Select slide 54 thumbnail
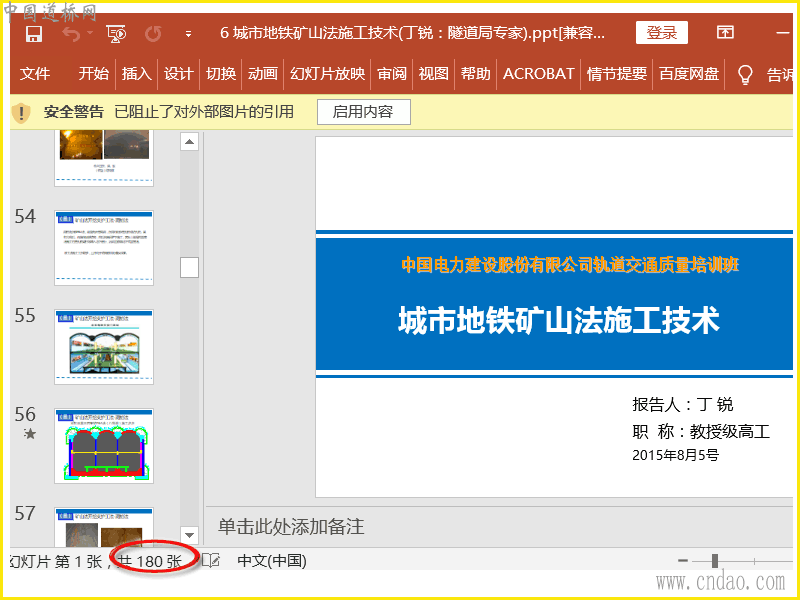This screenshot has width=800, height=600. pos(104,248)
